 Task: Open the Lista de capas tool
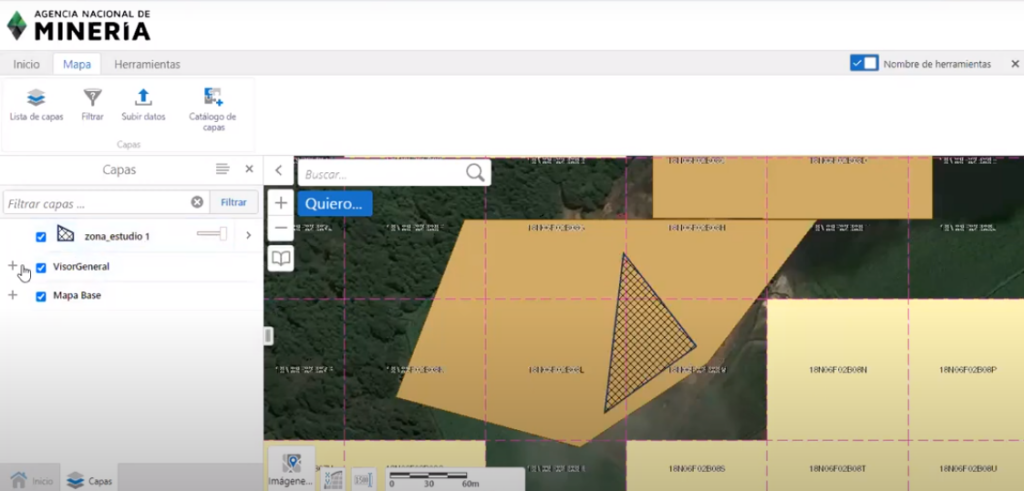[36, 105]
